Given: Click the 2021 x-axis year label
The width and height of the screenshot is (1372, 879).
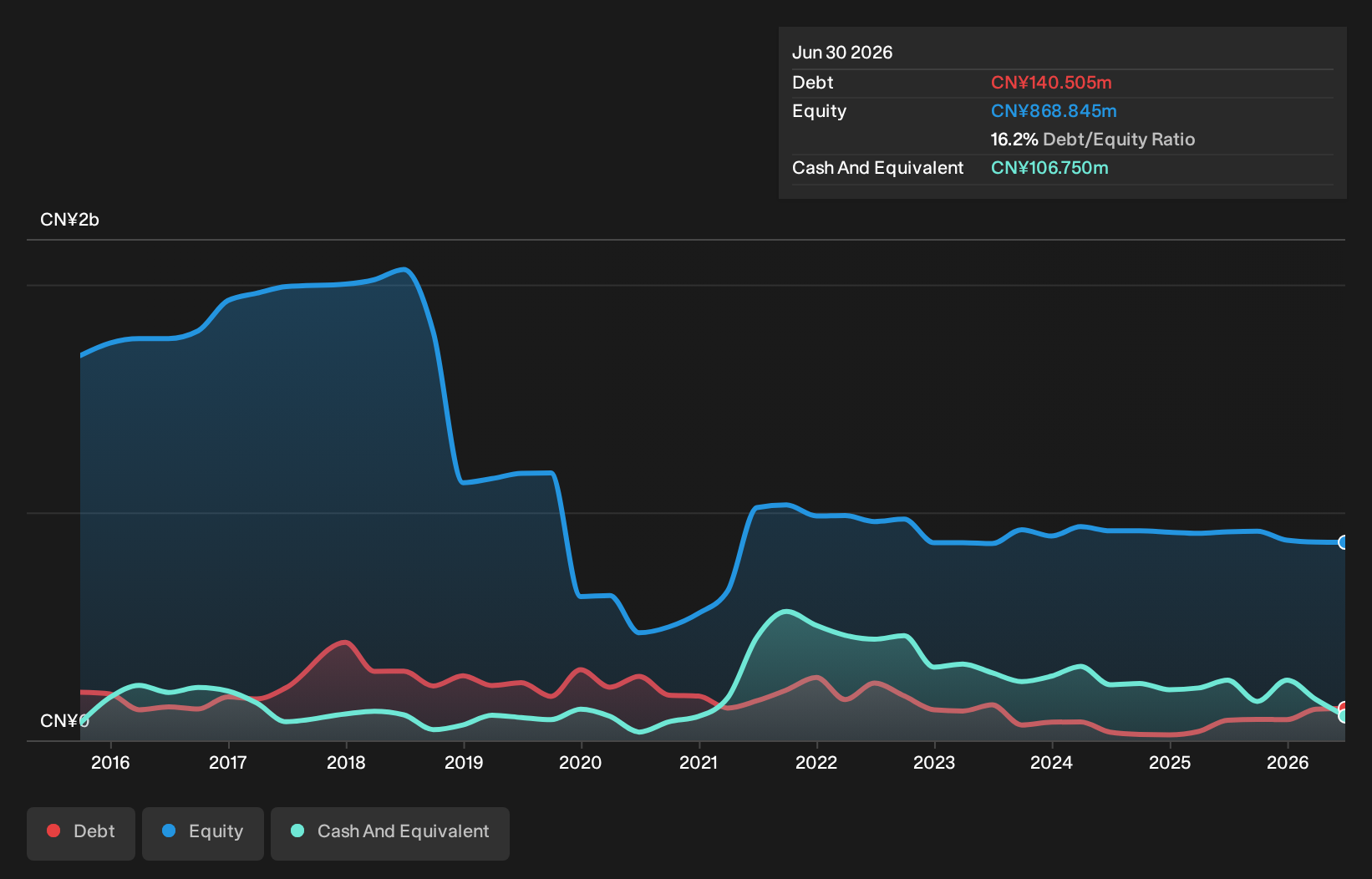Looking at the screenshot, I should click(699, 762).
